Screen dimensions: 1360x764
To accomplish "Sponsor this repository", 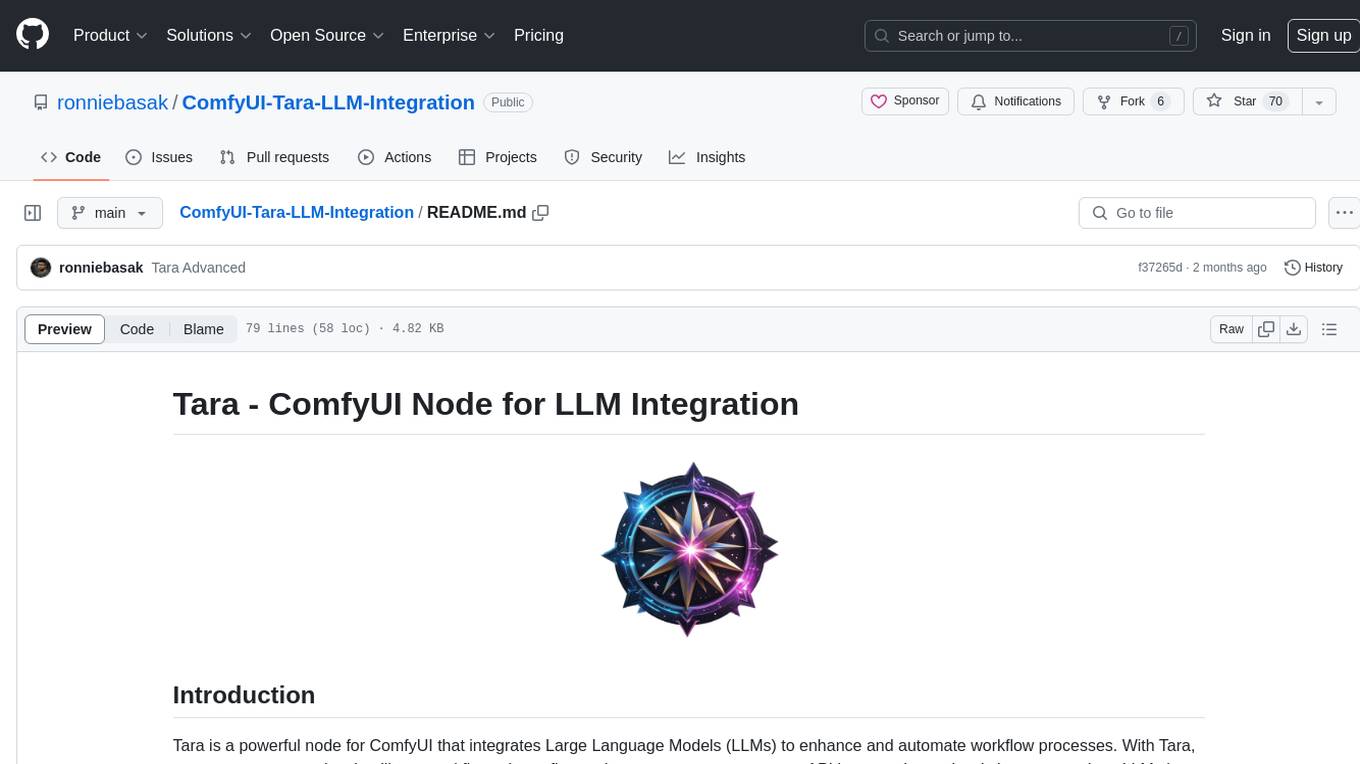I will (905, 101).
